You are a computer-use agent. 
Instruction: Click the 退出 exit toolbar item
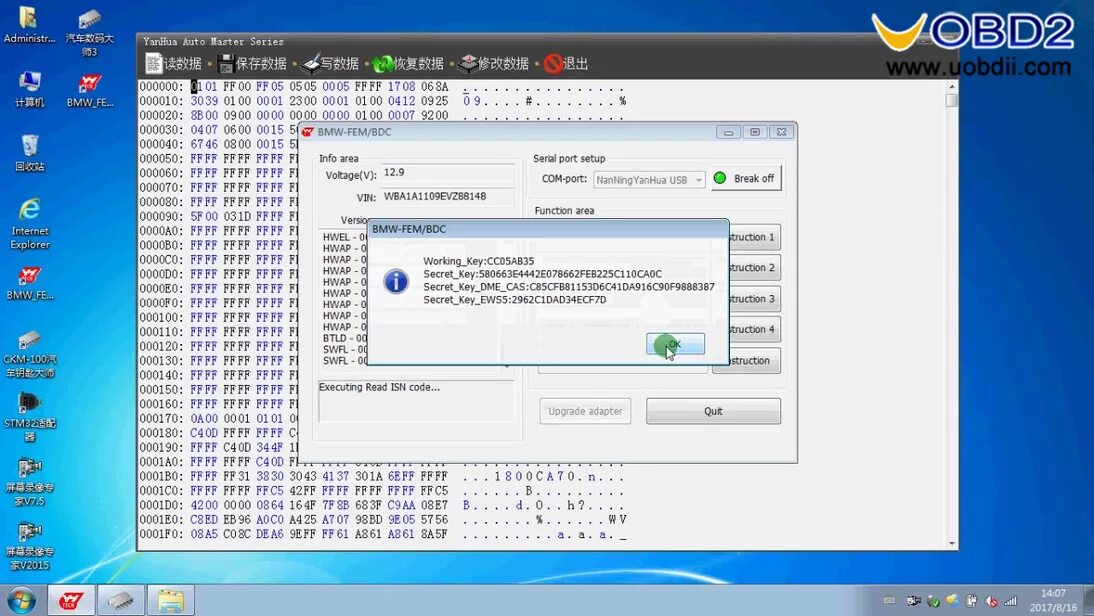pyautogui.click(x=567, y=63)
